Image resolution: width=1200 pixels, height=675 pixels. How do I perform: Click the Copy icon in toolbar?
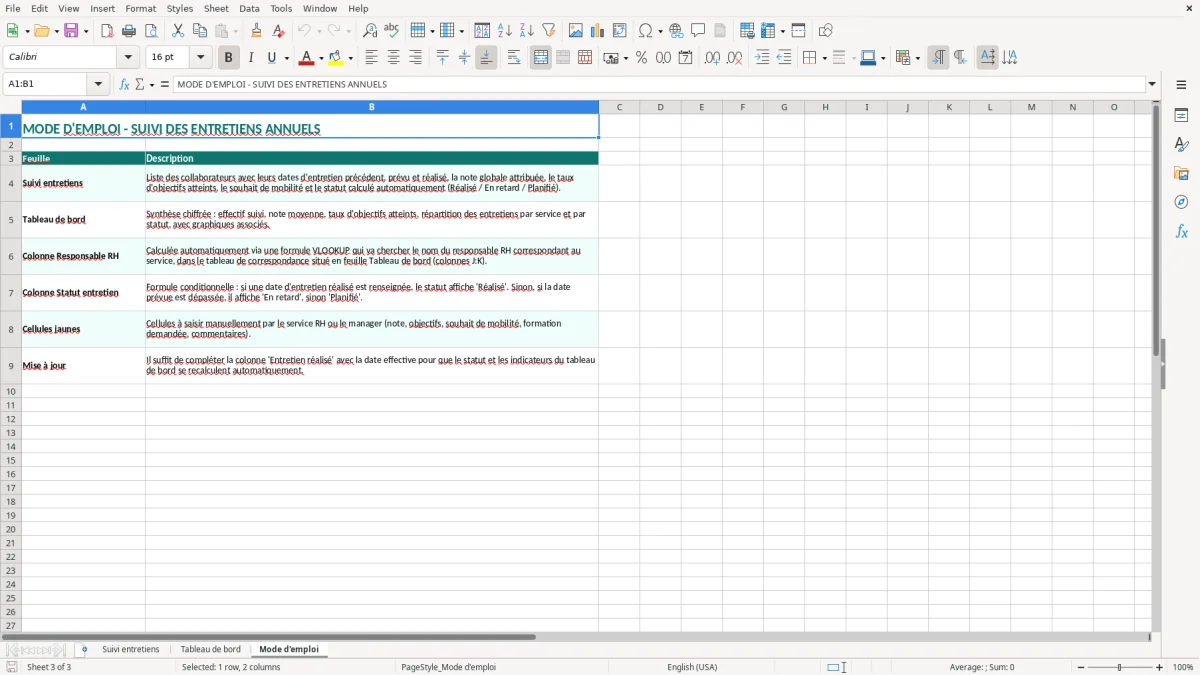click(x=199, y=31)
